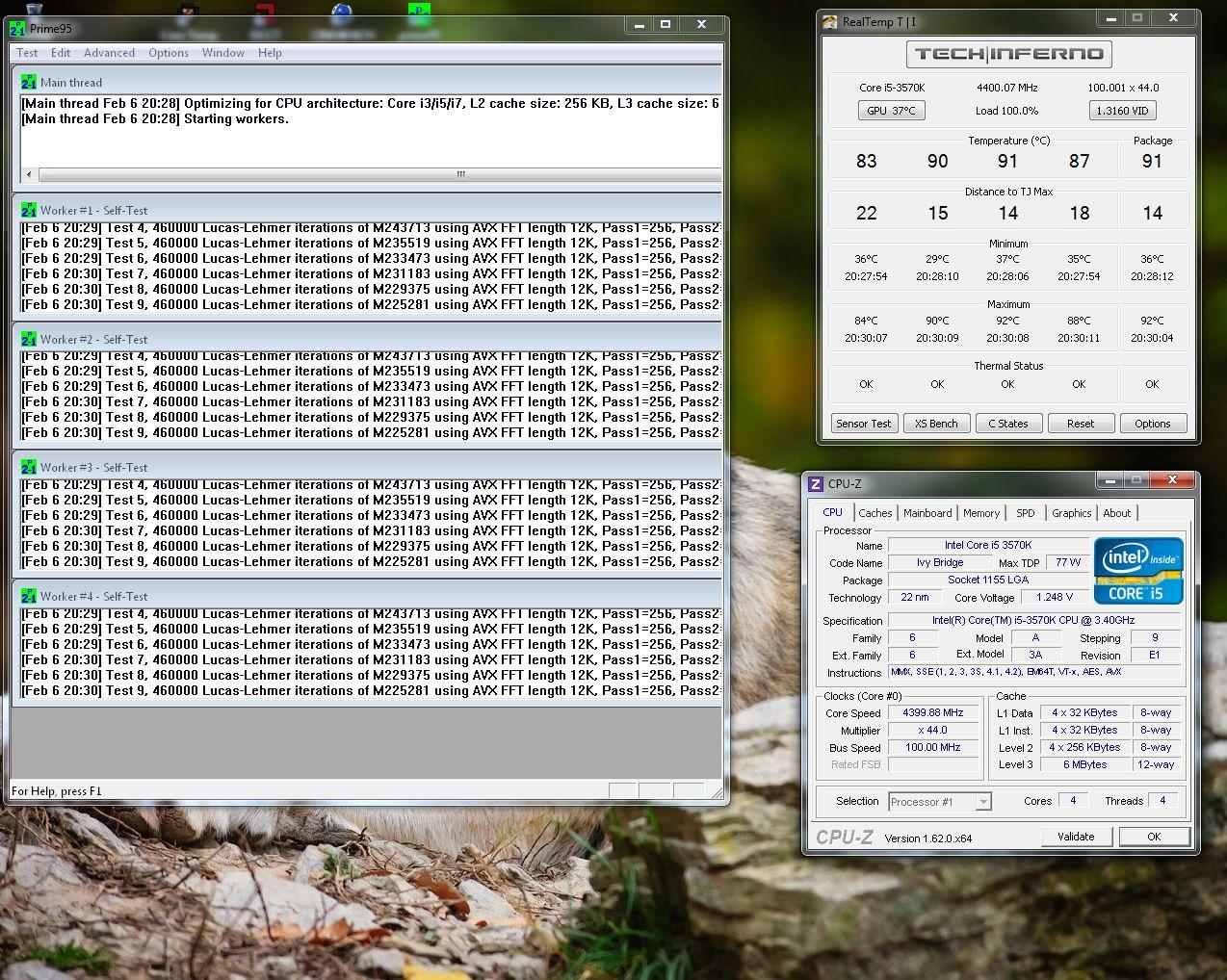Screen dimensions: 1227x980
Task: Click the Ivy Bridge code name field
Action: (x=940, y=562)
